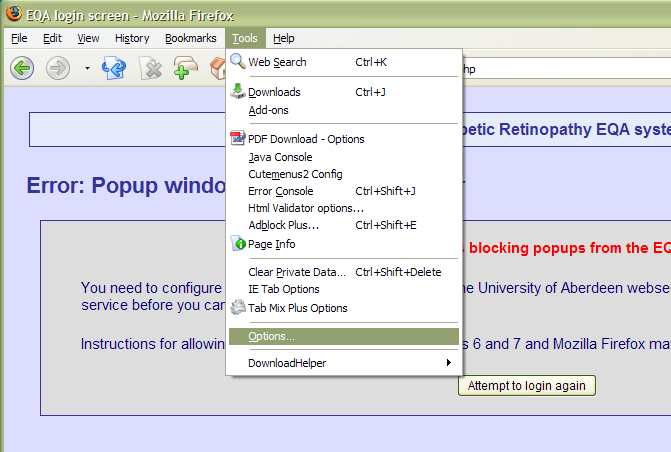Image resolution: width=671 pixels, height=452 pixels.
Task: Open the back/forward history dropdown arrow
Action: pyautogui.click(x=87, y=68)
